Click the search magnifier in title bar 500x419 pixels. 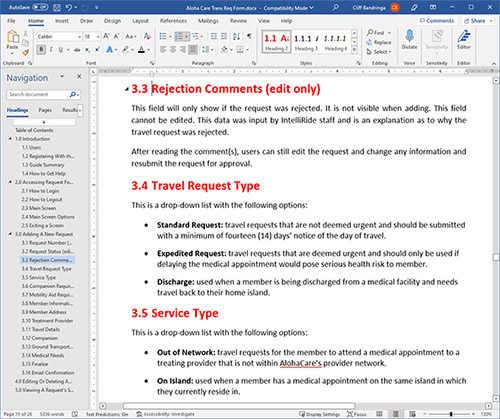point(336,7)
